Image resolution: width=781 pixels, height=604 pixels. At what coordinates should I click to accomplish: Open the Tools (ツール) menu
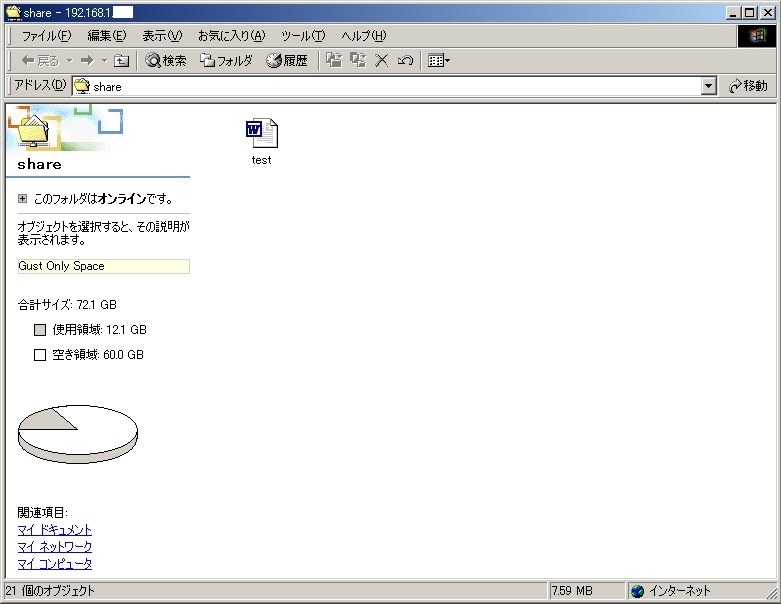pos(303,36)
